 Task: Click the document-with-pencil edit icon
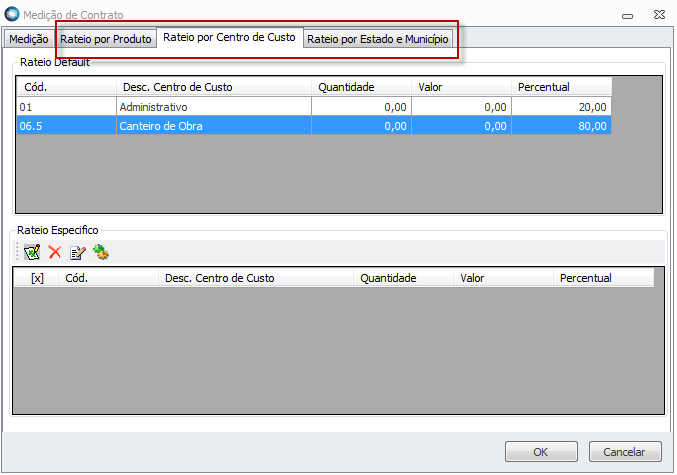click(x=78, y=252)
